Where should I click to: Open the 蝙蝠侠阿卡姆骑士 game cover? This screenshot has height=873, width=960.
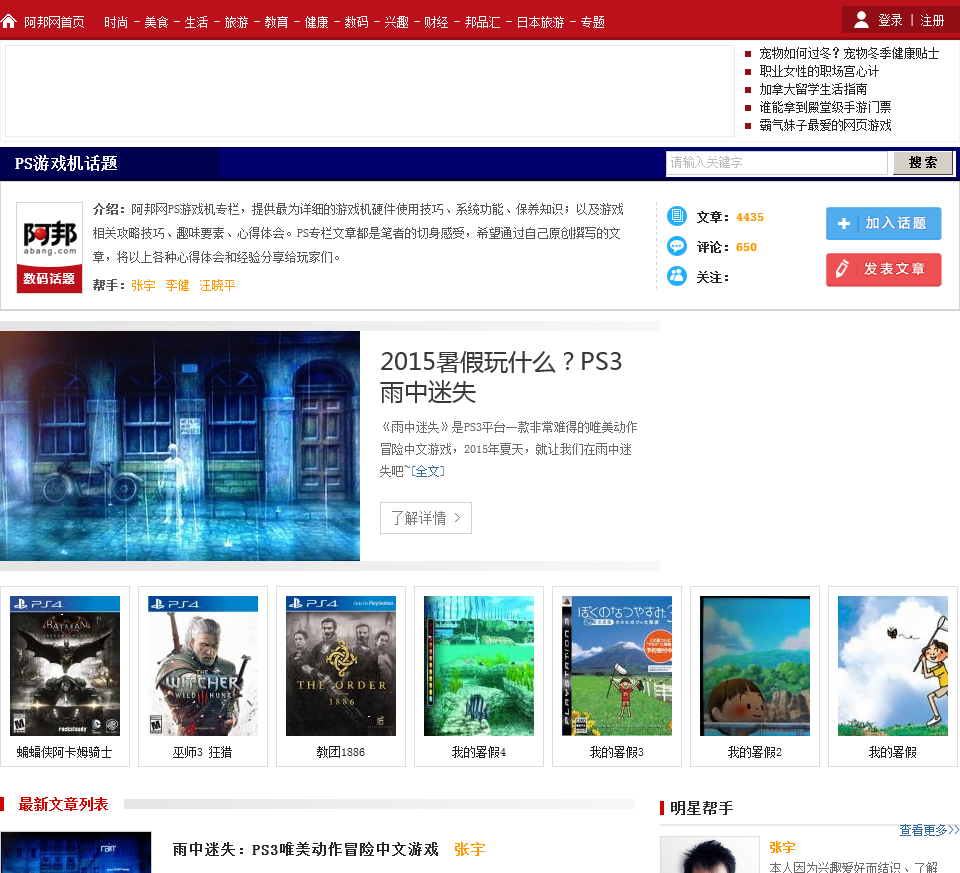click(x=65, y=666)
